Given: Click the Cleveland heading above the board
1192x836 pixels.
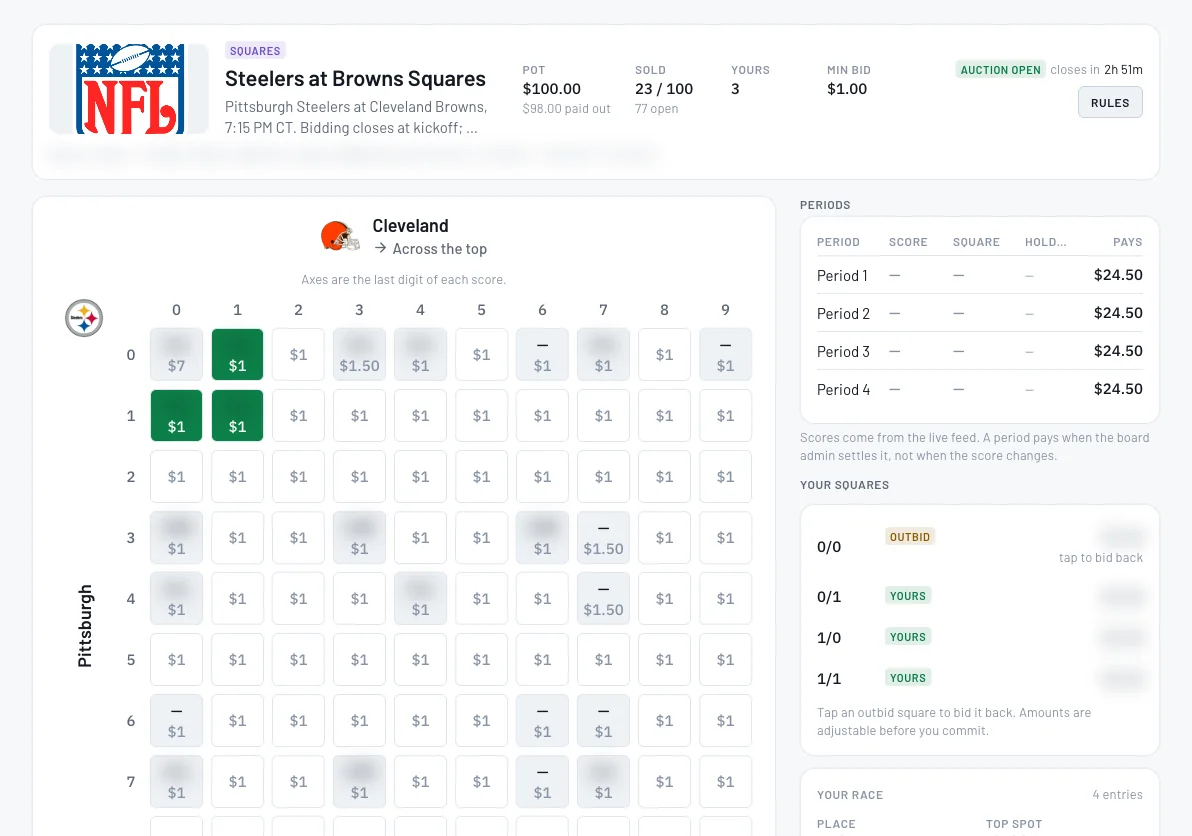Looking at the screenshot, I should click(411, 226).
